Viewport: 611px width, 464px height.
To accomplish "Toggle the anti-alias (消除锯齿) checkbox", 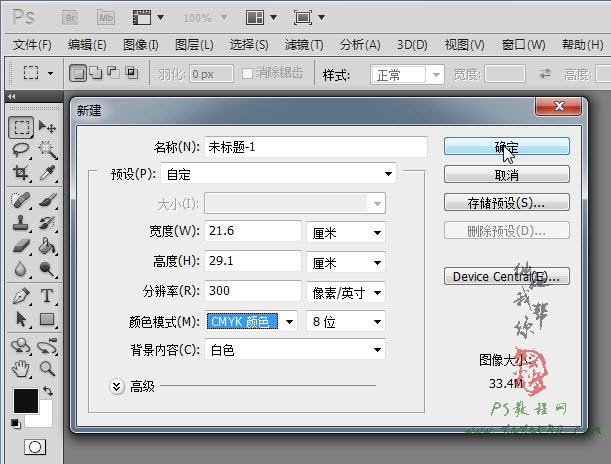I will [x=247, y=73].
